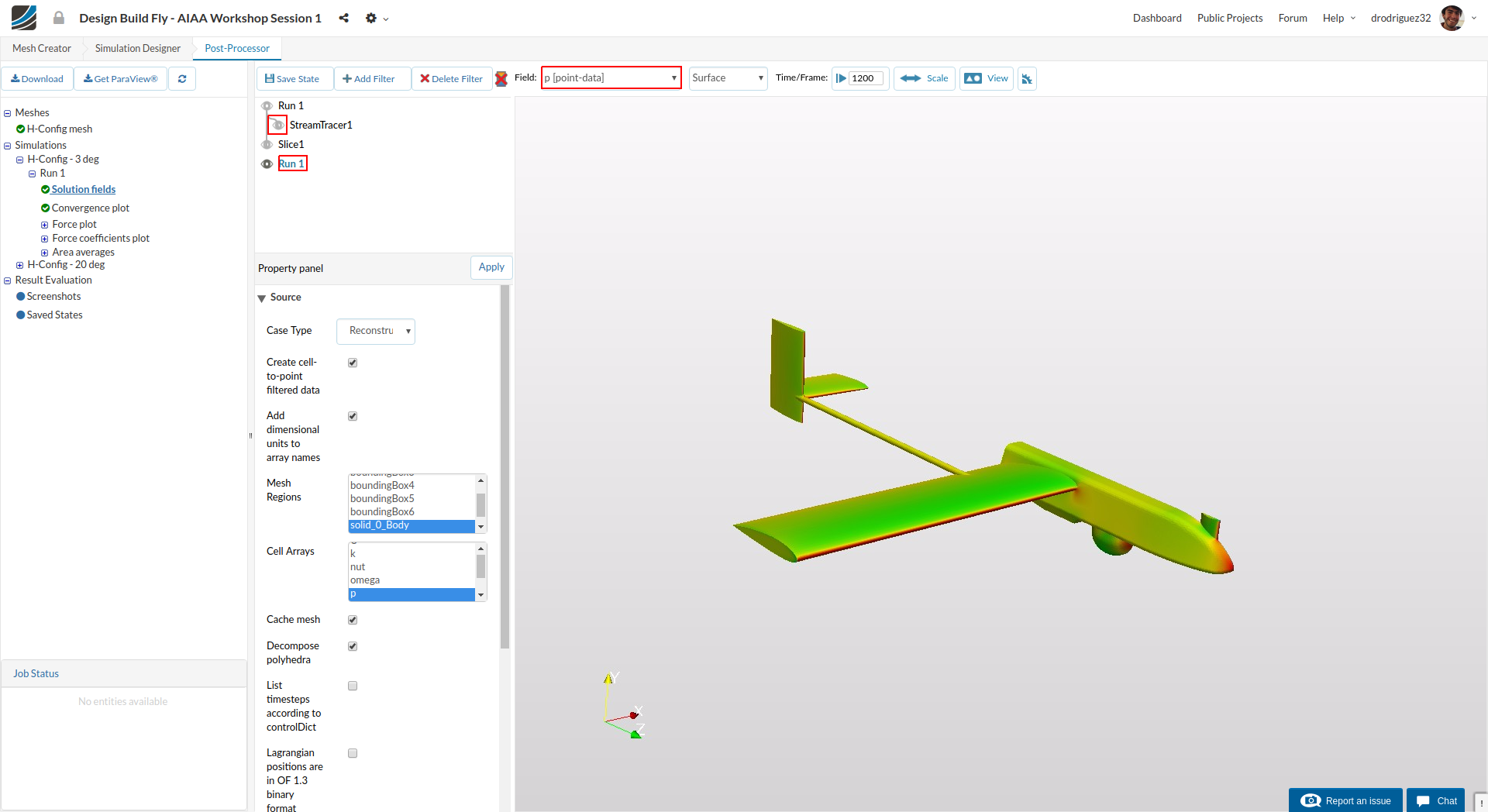1488x812 pixels.
Task: Select the Post-Processor tab
Action: tap(237, 48)
